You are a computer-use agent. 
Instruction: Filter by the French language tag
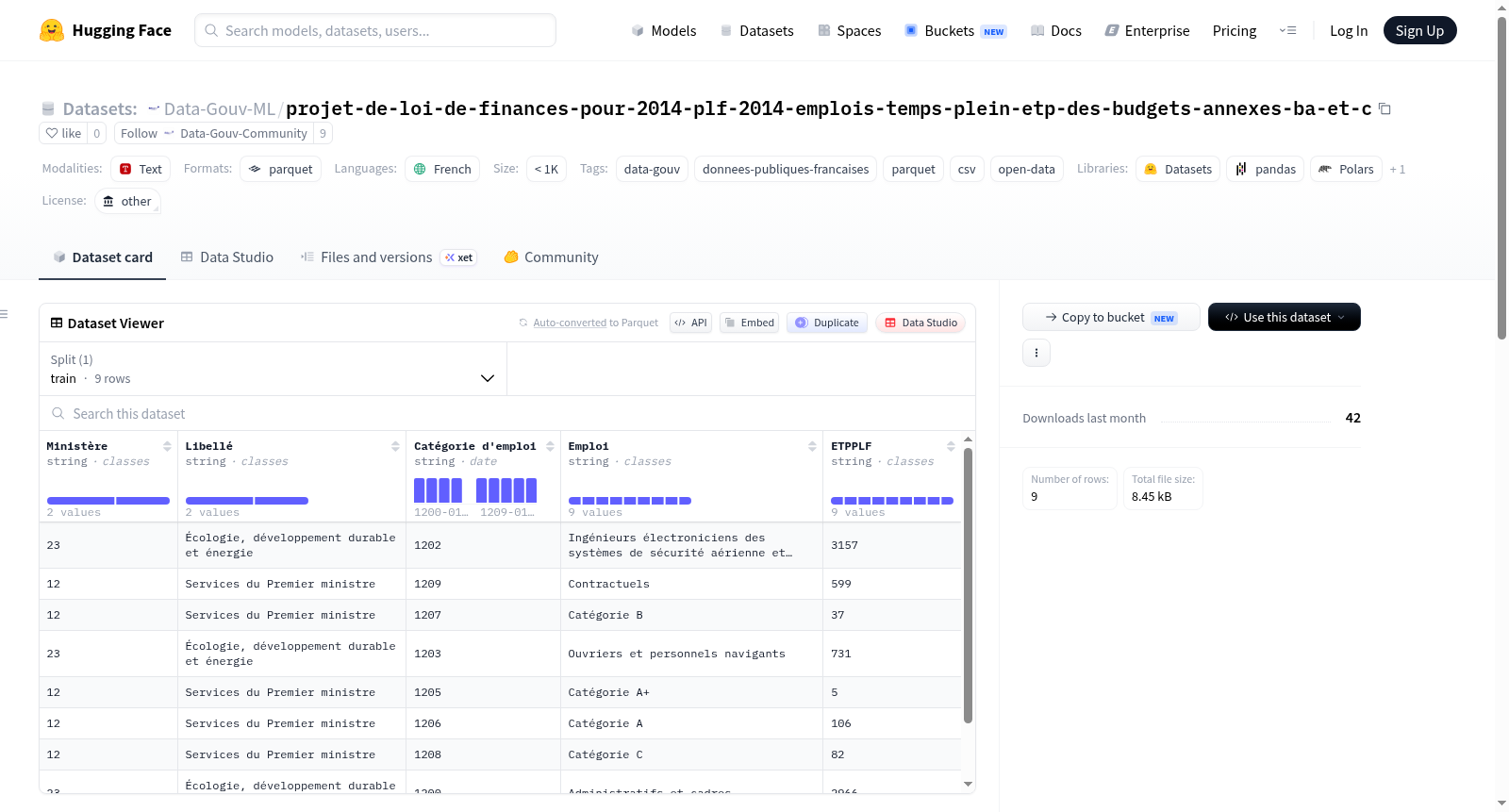tap(442, 169)
